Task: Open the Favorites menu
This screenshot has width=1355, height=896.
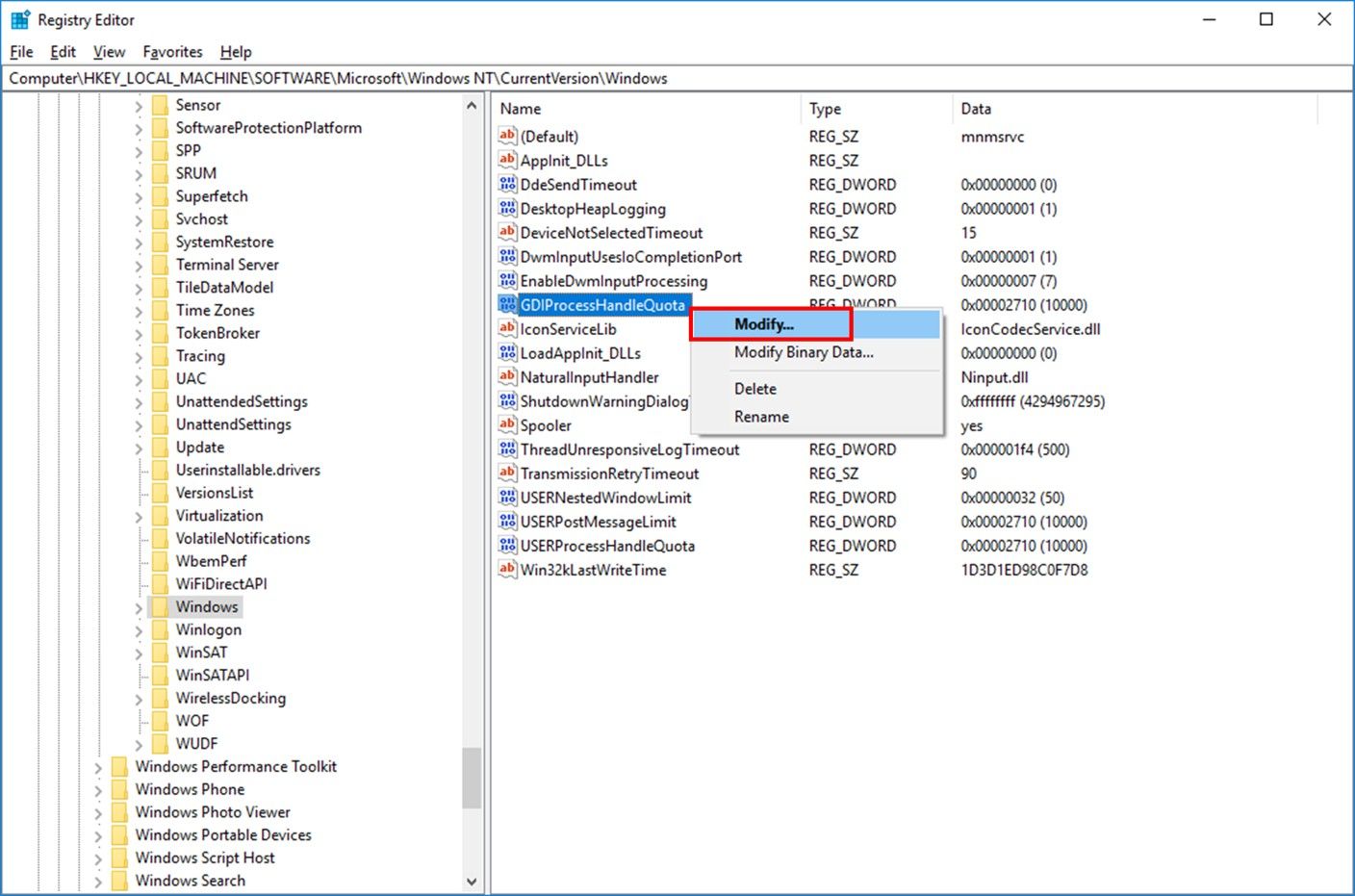Action: (x=172, y=52)
